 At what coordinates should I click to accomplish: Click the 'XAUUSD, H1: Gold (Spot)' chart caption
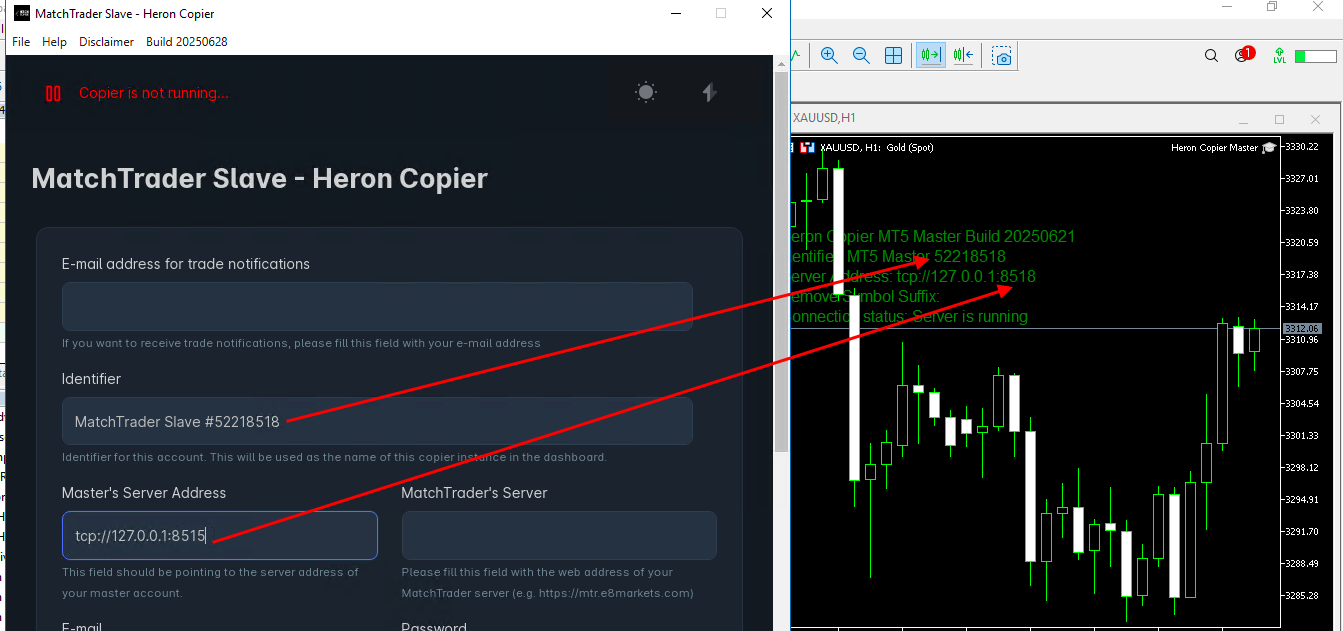click(877, 148)
